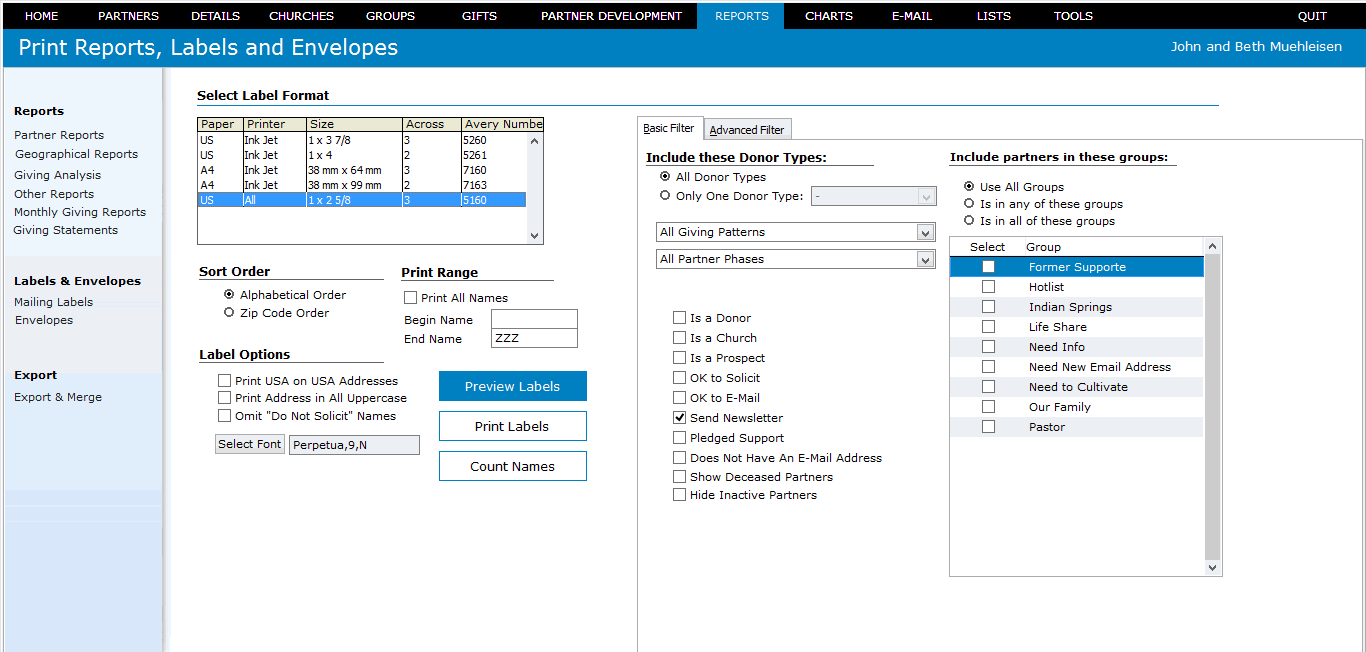Select Alphabetical Order sort option

pos(229,295)
